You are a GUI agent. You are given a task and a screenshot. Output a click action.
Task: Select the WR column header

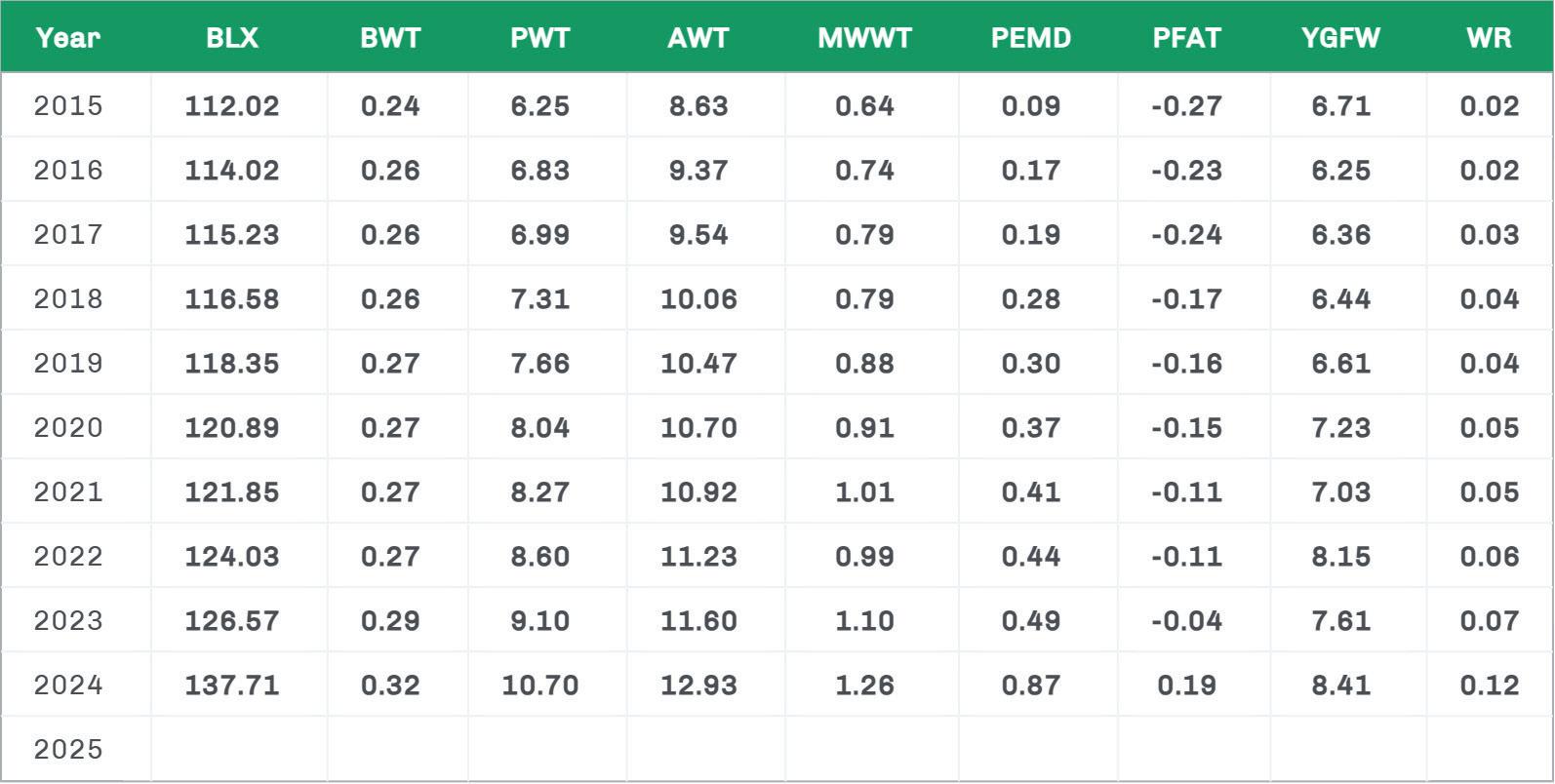point(1489,38)
